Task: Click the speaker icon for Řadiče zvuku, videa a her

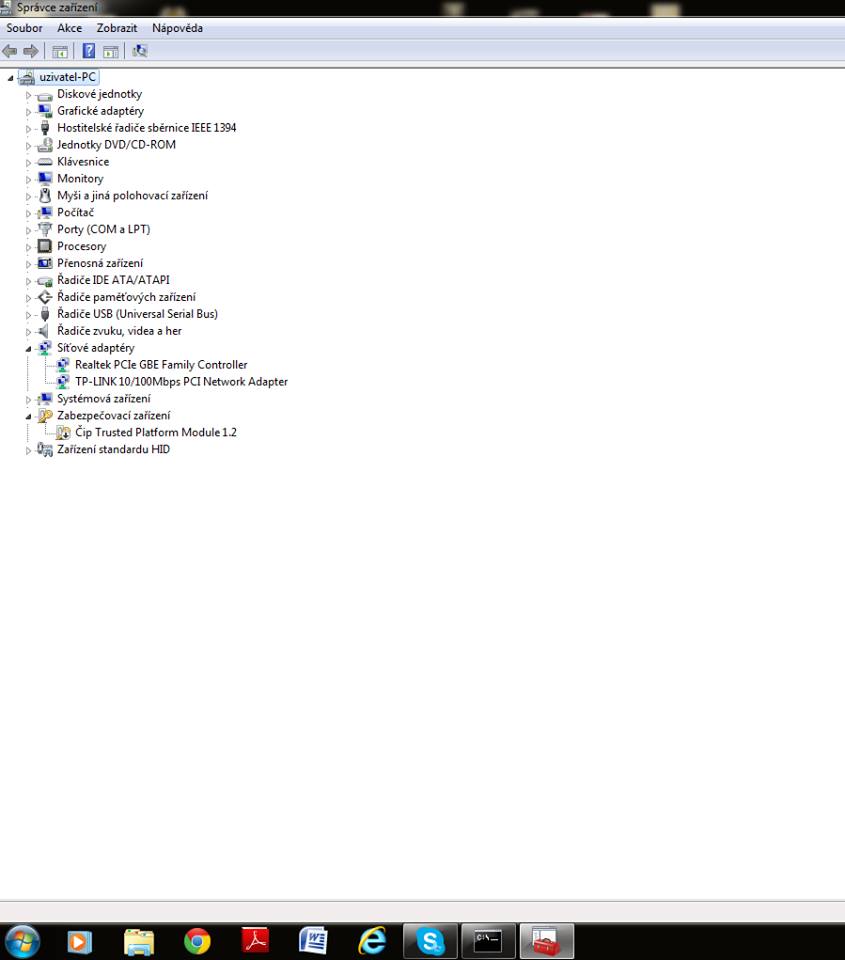Action: 43,331
